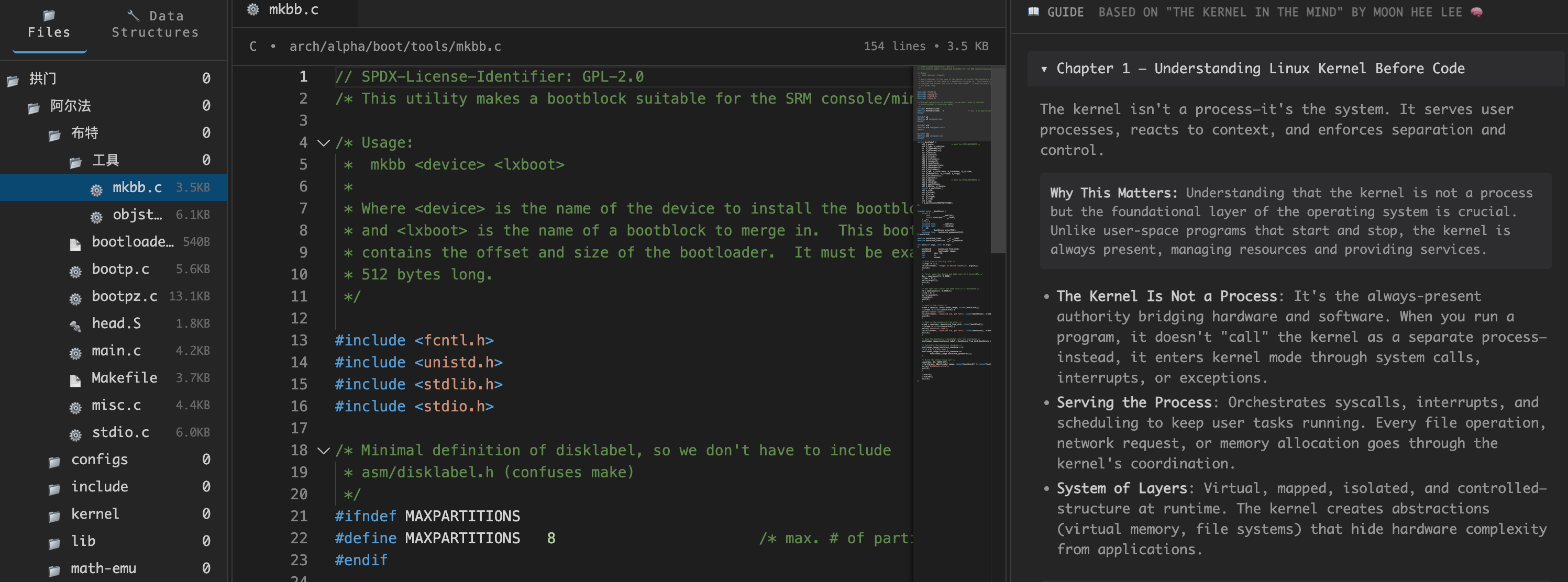Expand the kernel folder

pyautogui.click(x=95, y=514)
